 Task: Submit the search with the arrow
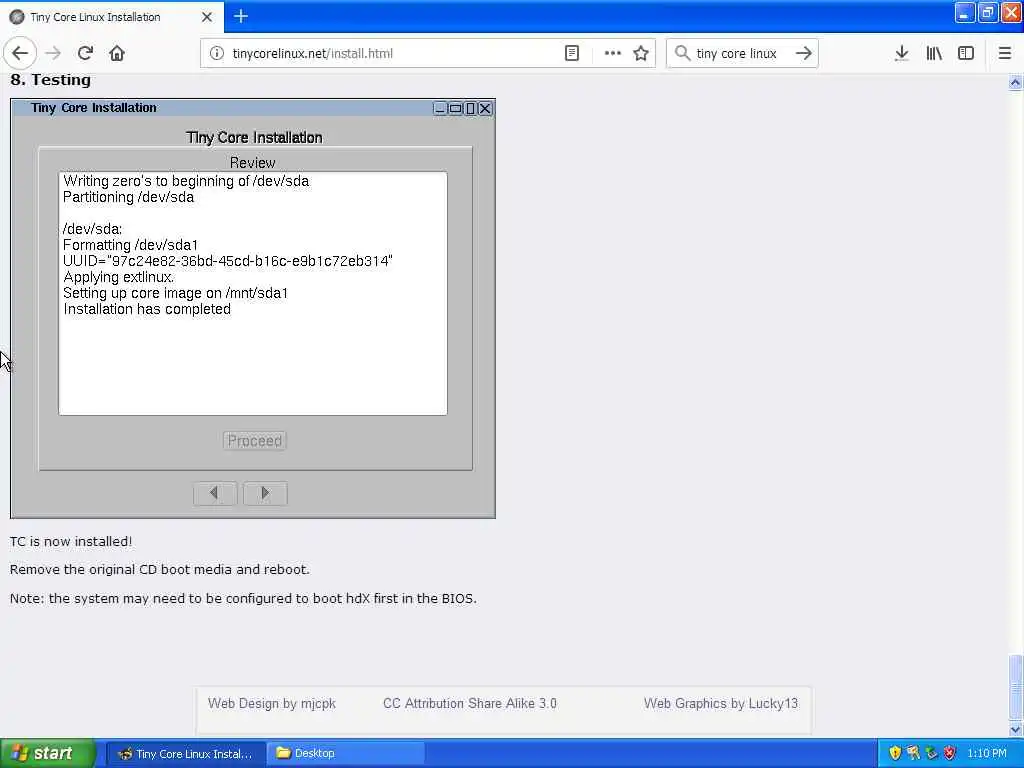click(x=804, y=53)
